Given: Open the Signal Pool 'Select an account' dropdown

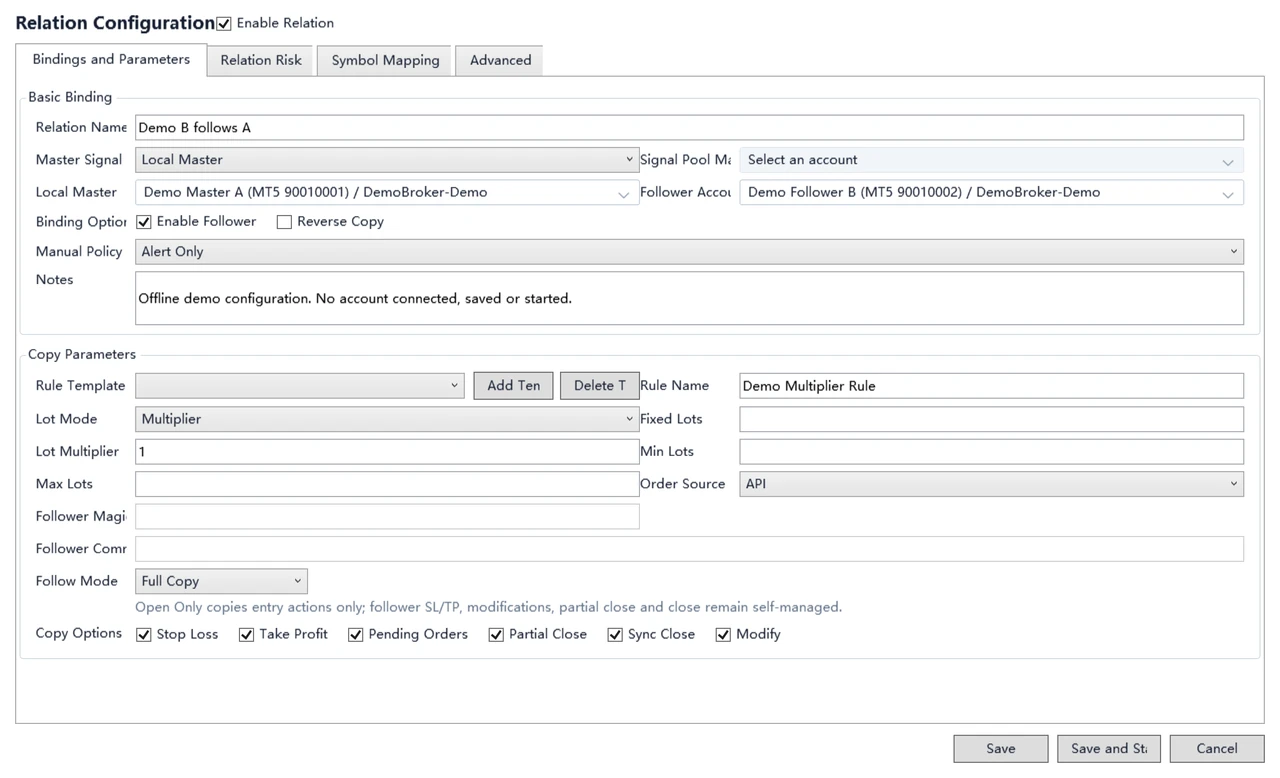Looking at the screenshot, I should coord(991,160).
